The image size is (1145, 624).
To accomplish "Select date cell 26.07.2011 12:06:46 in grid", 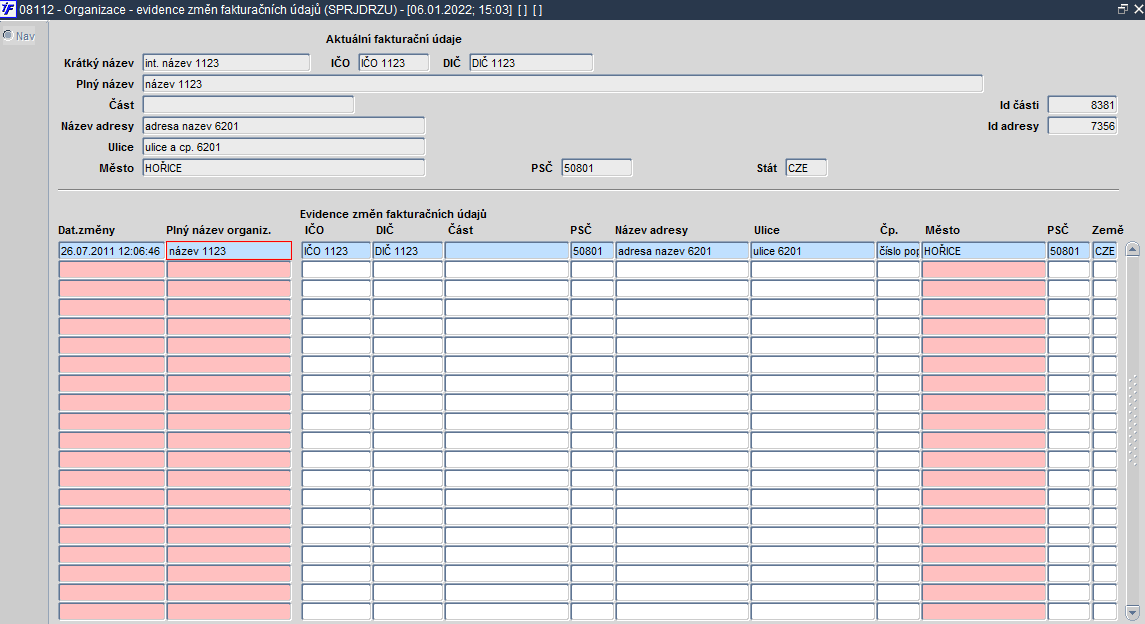I will pos(111,251).
